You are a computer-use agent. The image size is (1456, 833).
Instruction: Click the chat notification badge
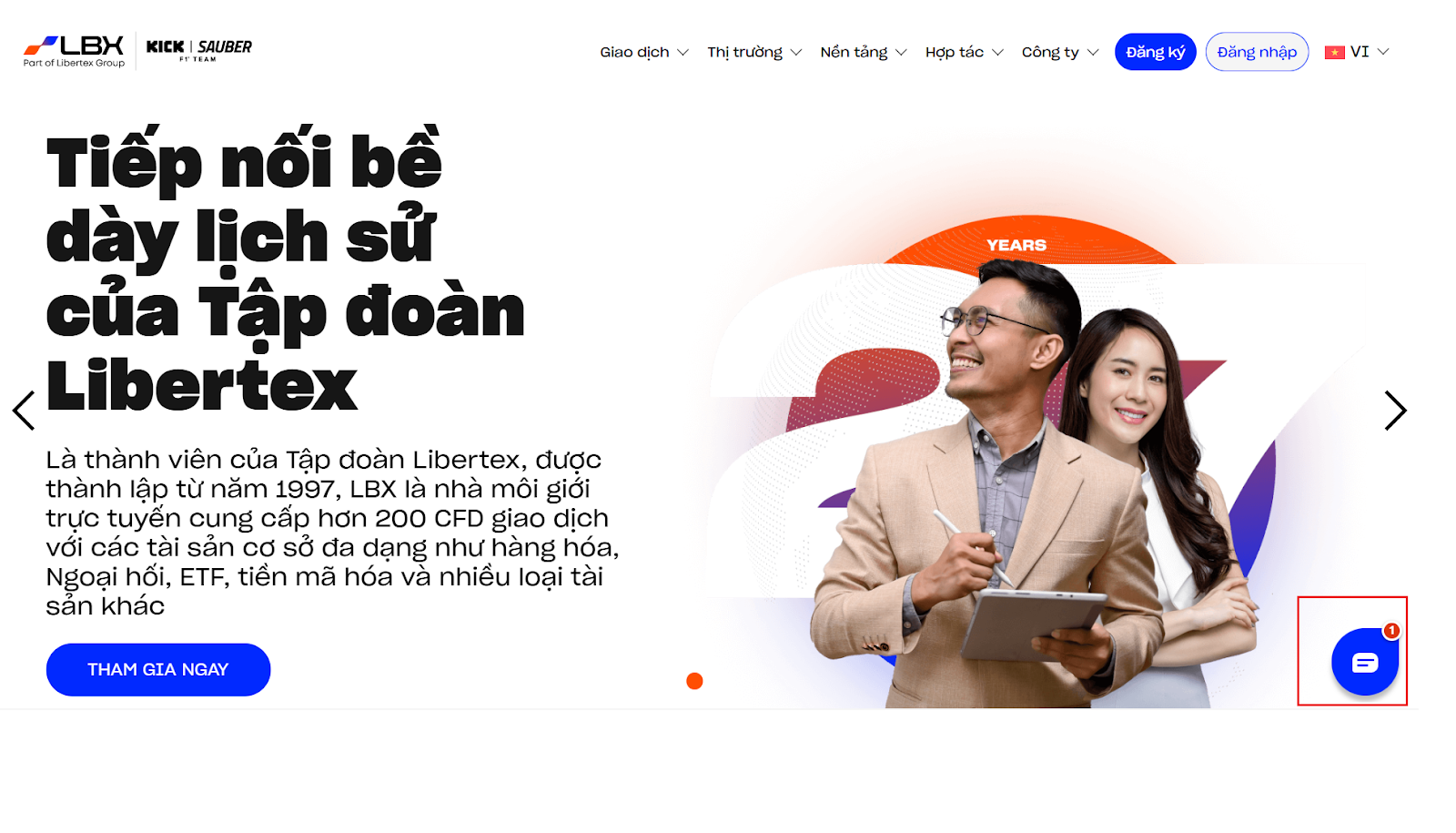1391,630
